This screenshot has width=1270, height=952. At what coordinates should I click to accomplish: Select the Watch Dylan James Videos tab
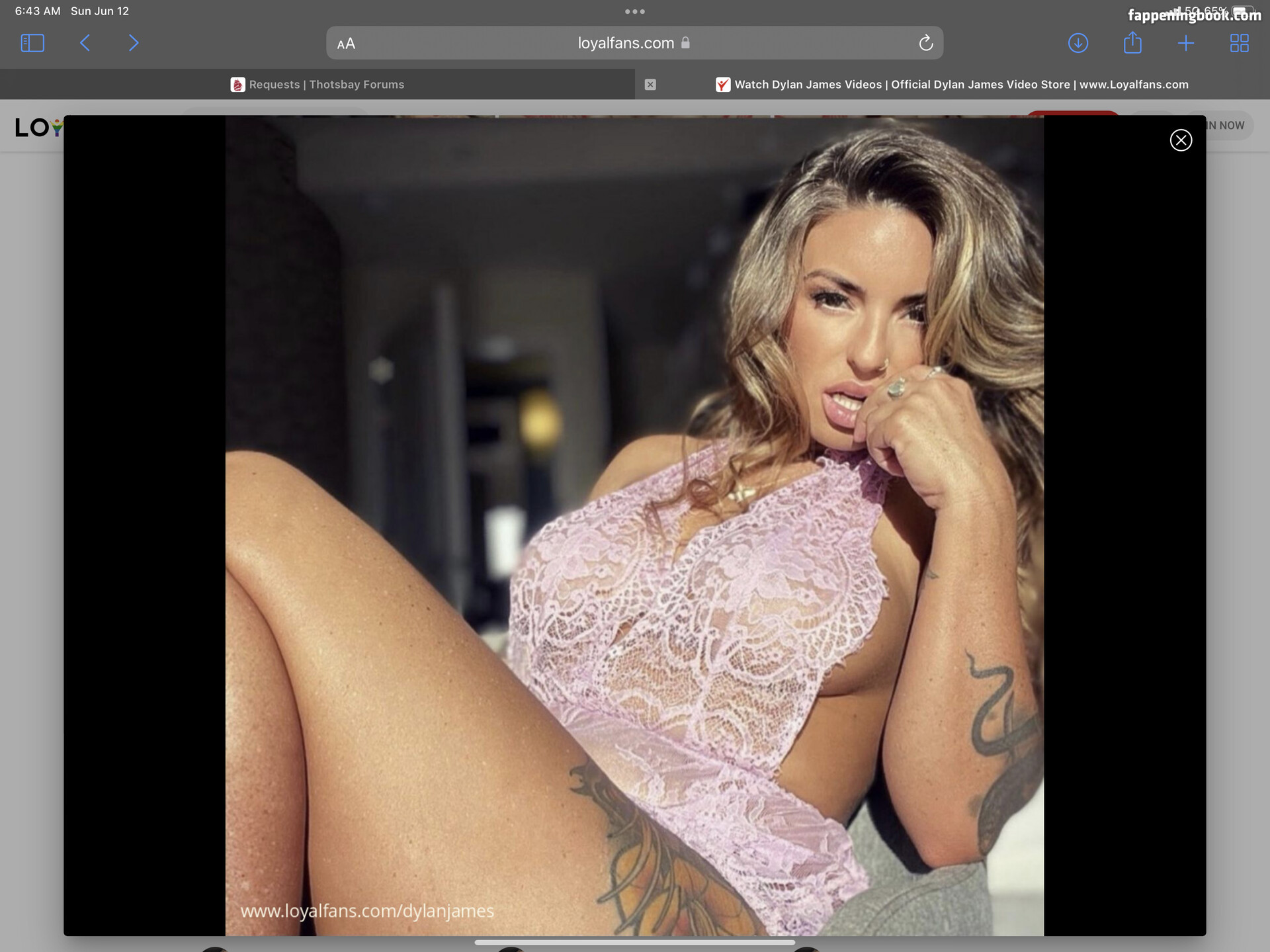coord(952,85)
